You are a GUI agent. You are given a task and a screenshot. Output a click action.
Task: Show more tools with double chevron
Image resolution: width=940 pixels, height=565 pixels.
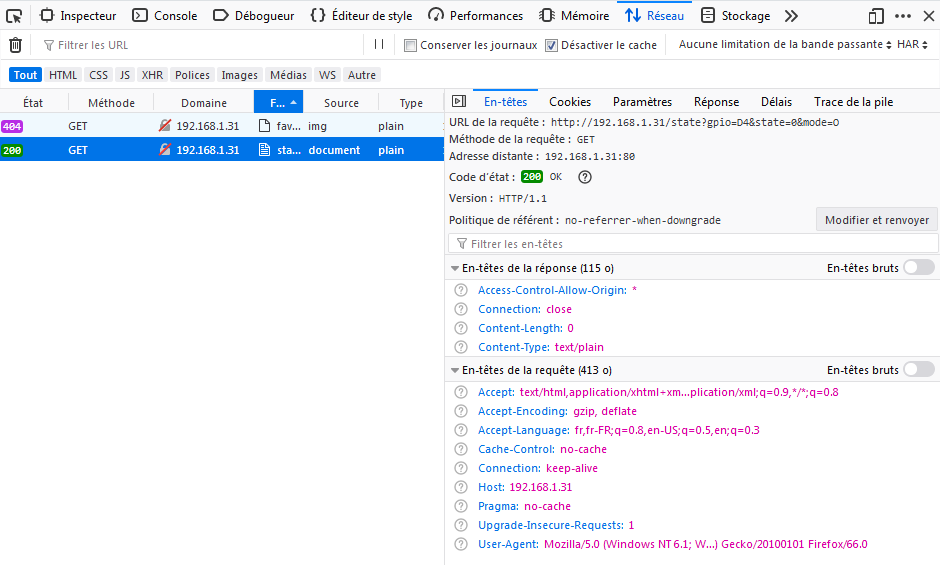pyautogui.click(x=791, y=16)
